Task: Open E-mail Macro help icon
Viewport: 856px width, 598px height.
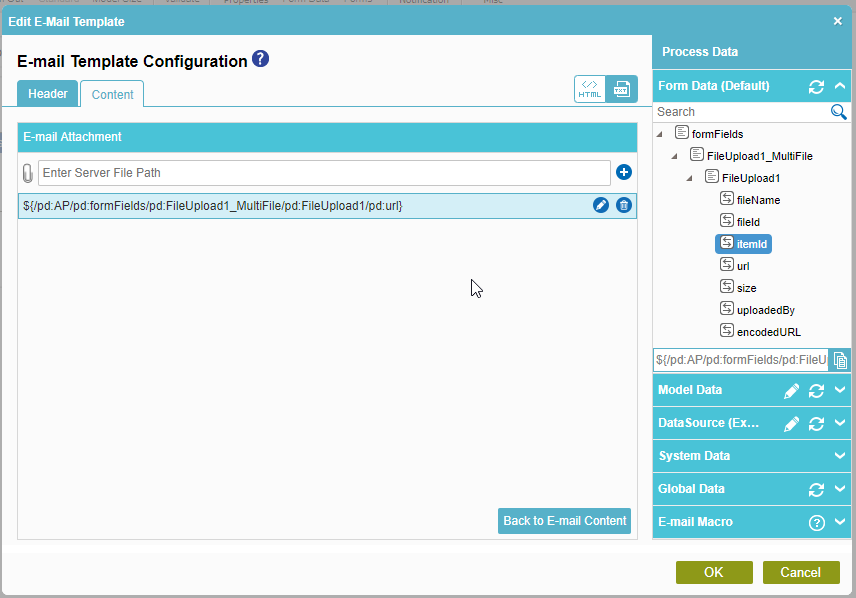Action: click(x=816, y=522)
